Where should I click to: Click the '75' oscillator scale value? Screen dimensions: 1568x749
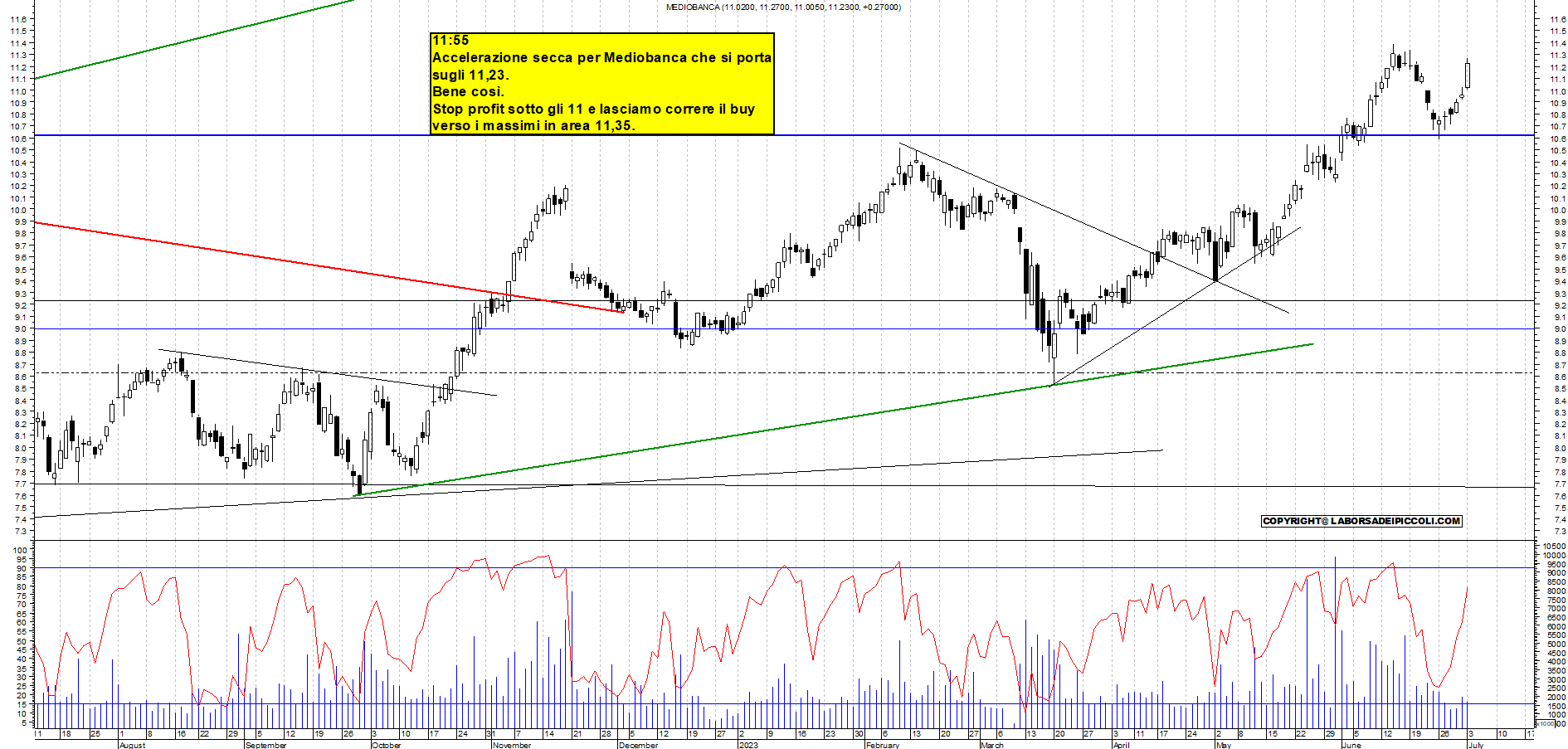tap(21, 596)
